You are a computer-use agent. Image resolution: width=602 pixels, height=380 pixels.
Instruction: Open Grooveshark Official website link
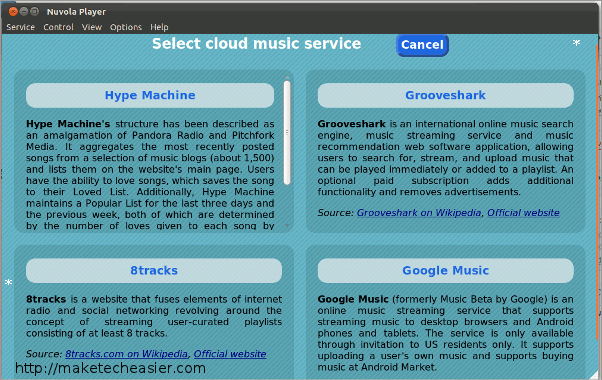point(523,213)
